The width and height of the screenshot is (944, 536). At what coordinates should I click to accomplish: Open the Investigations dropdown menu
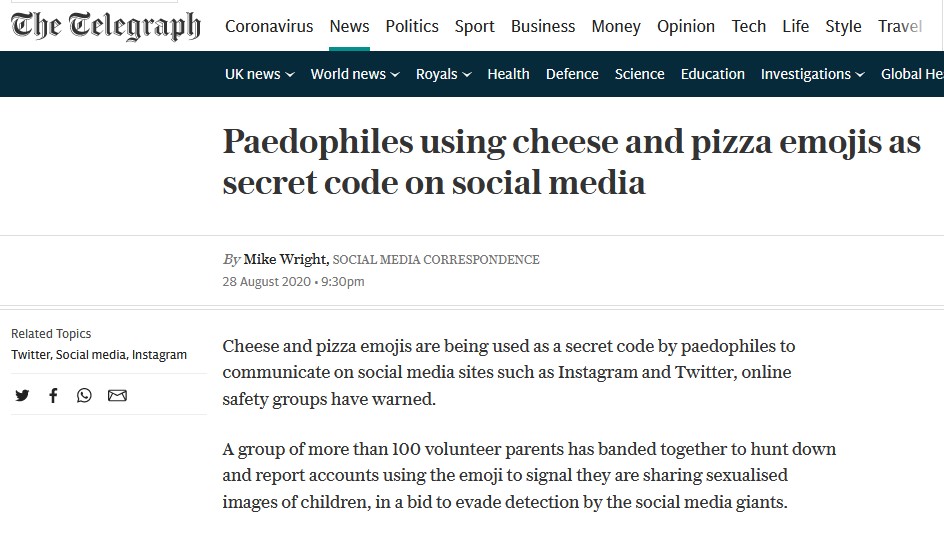click(x=812, y=74)
